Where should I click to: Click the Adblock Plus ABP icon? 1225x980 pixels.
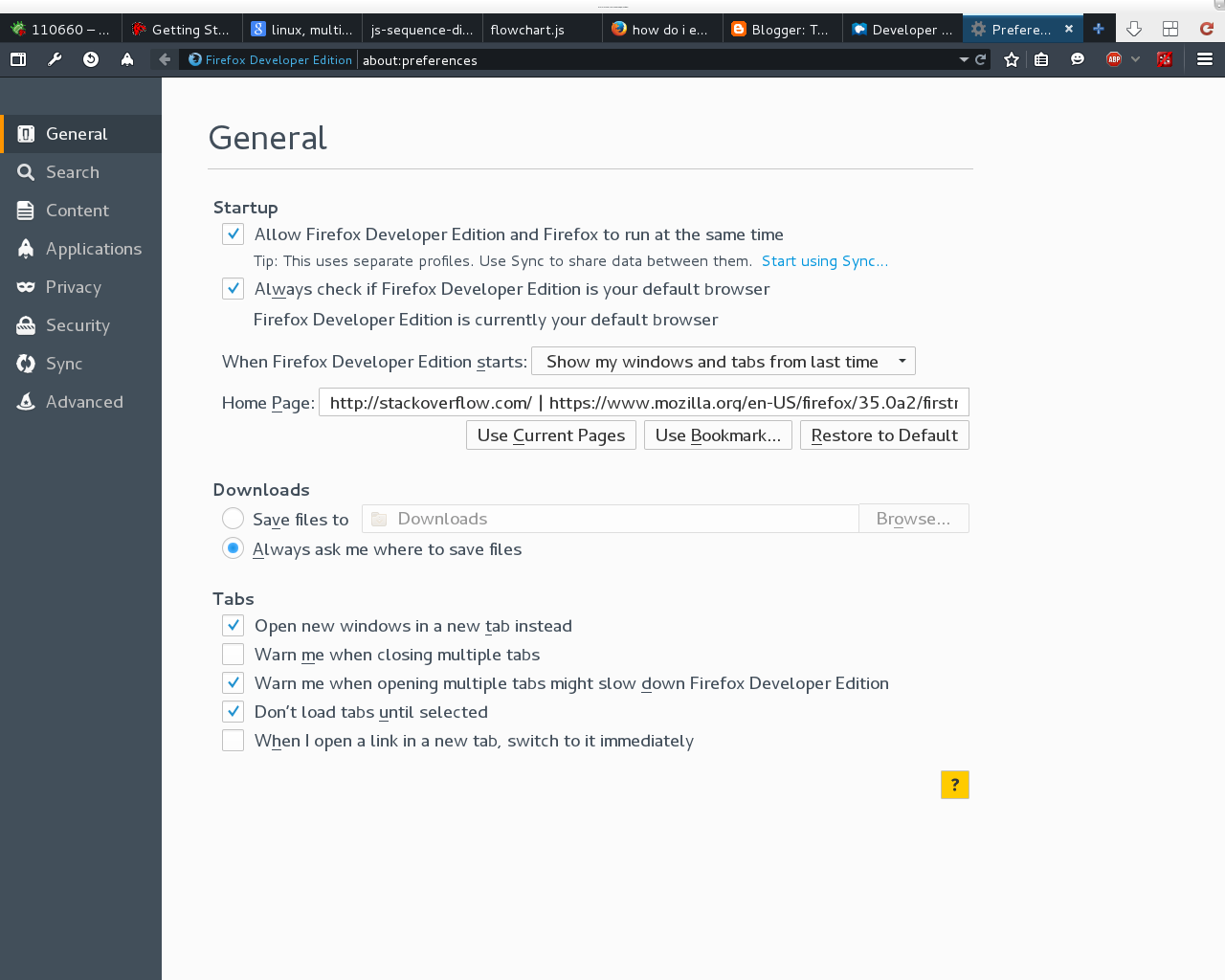1114,59
